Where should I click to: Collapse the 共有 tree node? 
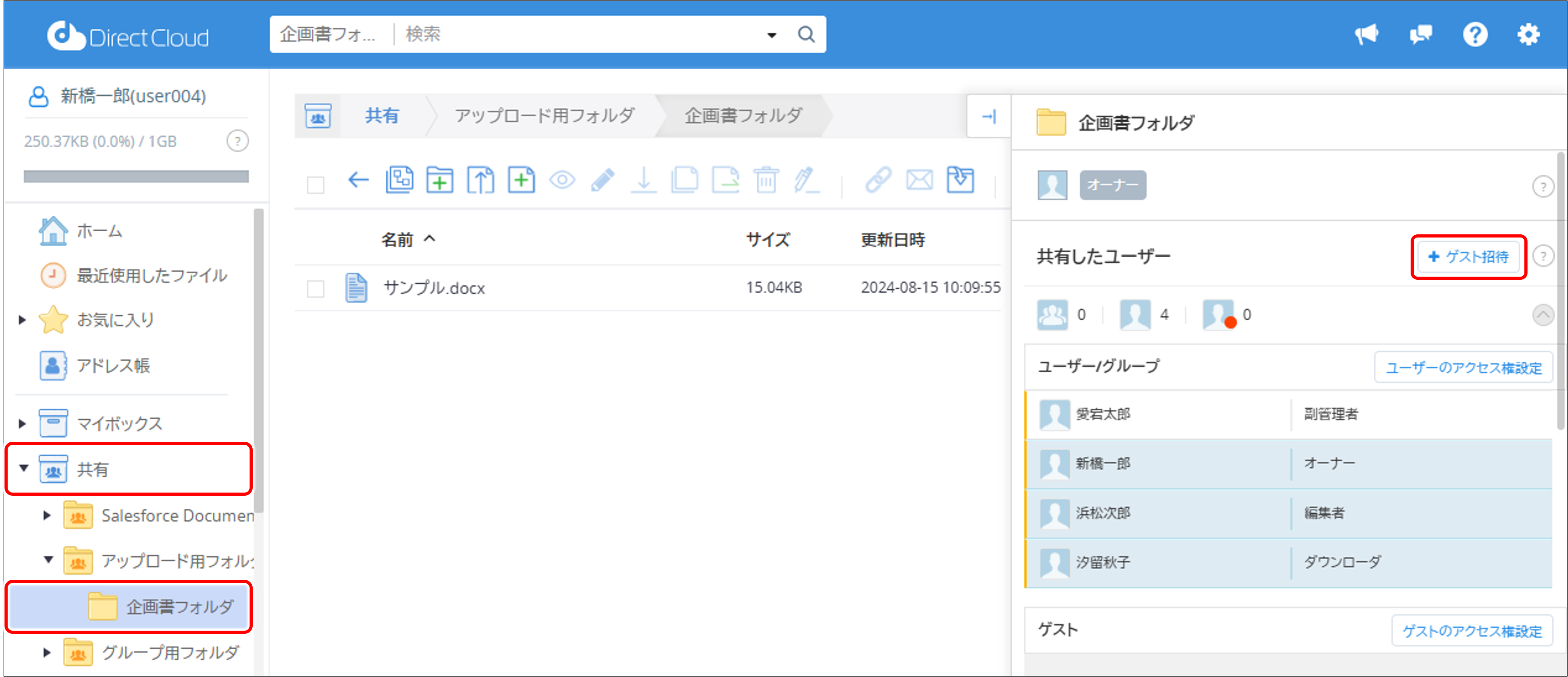24,468
